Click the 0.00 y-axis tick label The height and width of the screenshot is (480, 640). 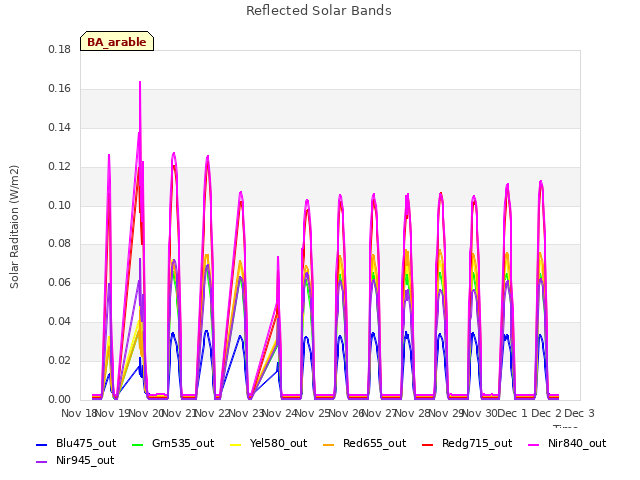click(x=60, y=399)
